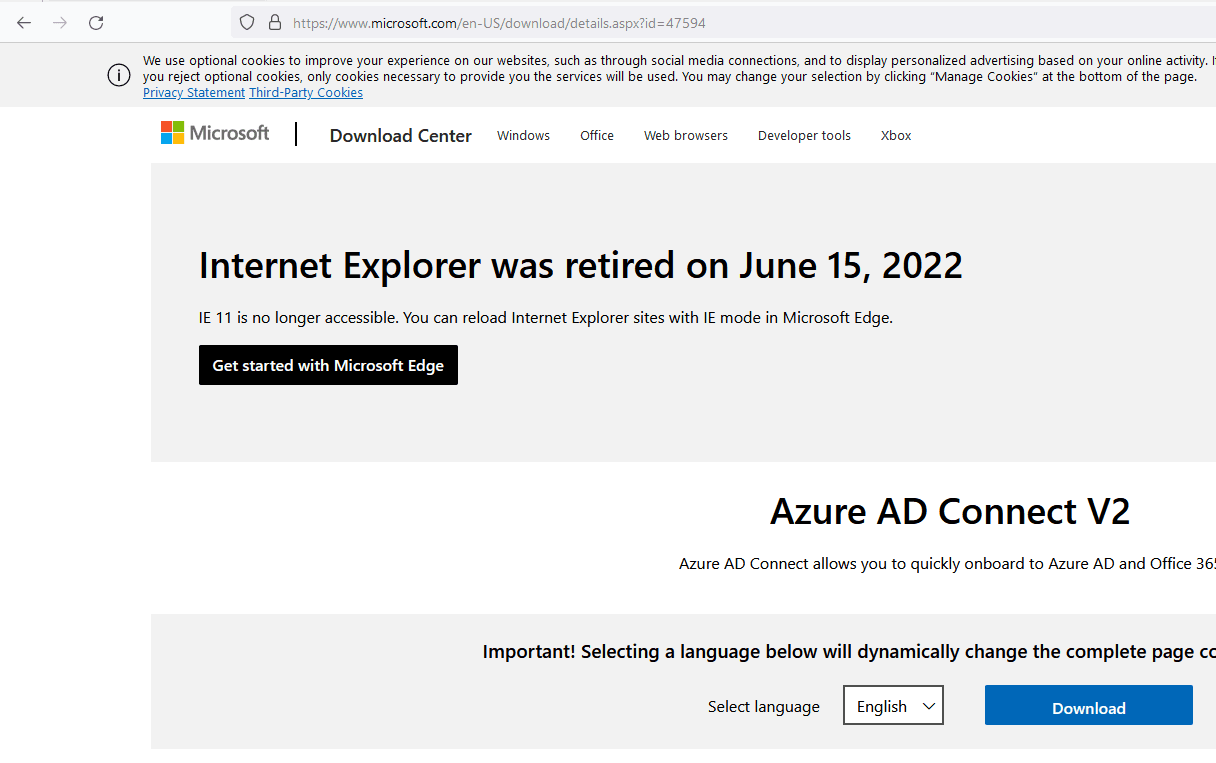Expand the English language dropdown
Viewport: 1216px width, 763px height.
click(x=893, y=706)
